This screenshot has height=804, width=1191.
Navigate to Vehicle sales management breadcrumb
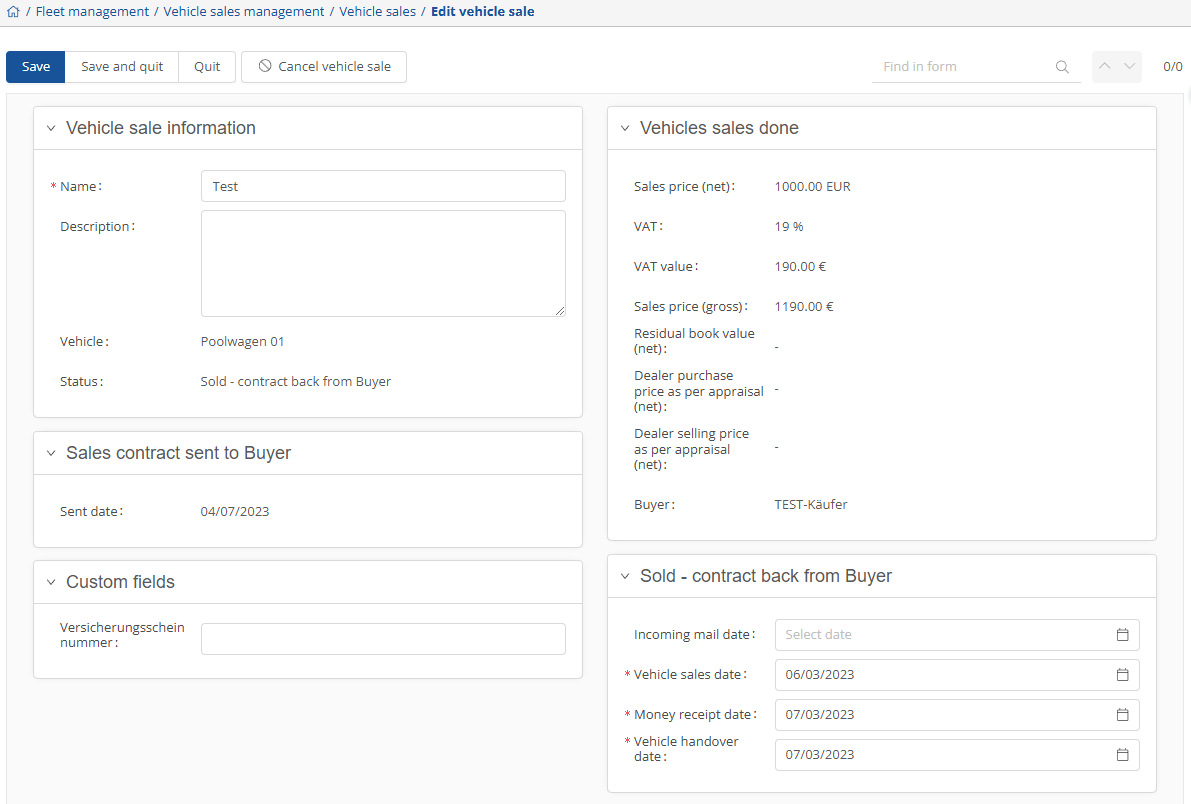[244, 12]
